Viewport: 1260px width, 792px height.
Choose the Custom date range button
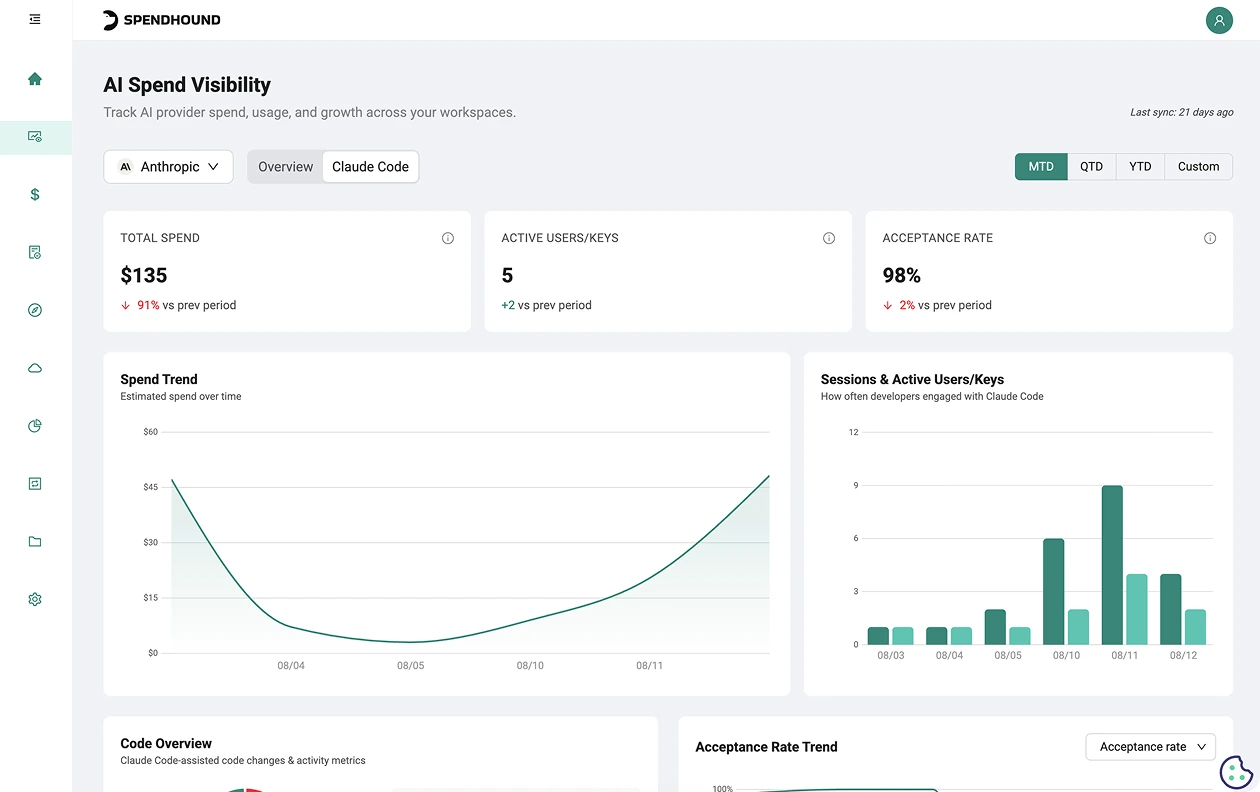click(1198, 167)
